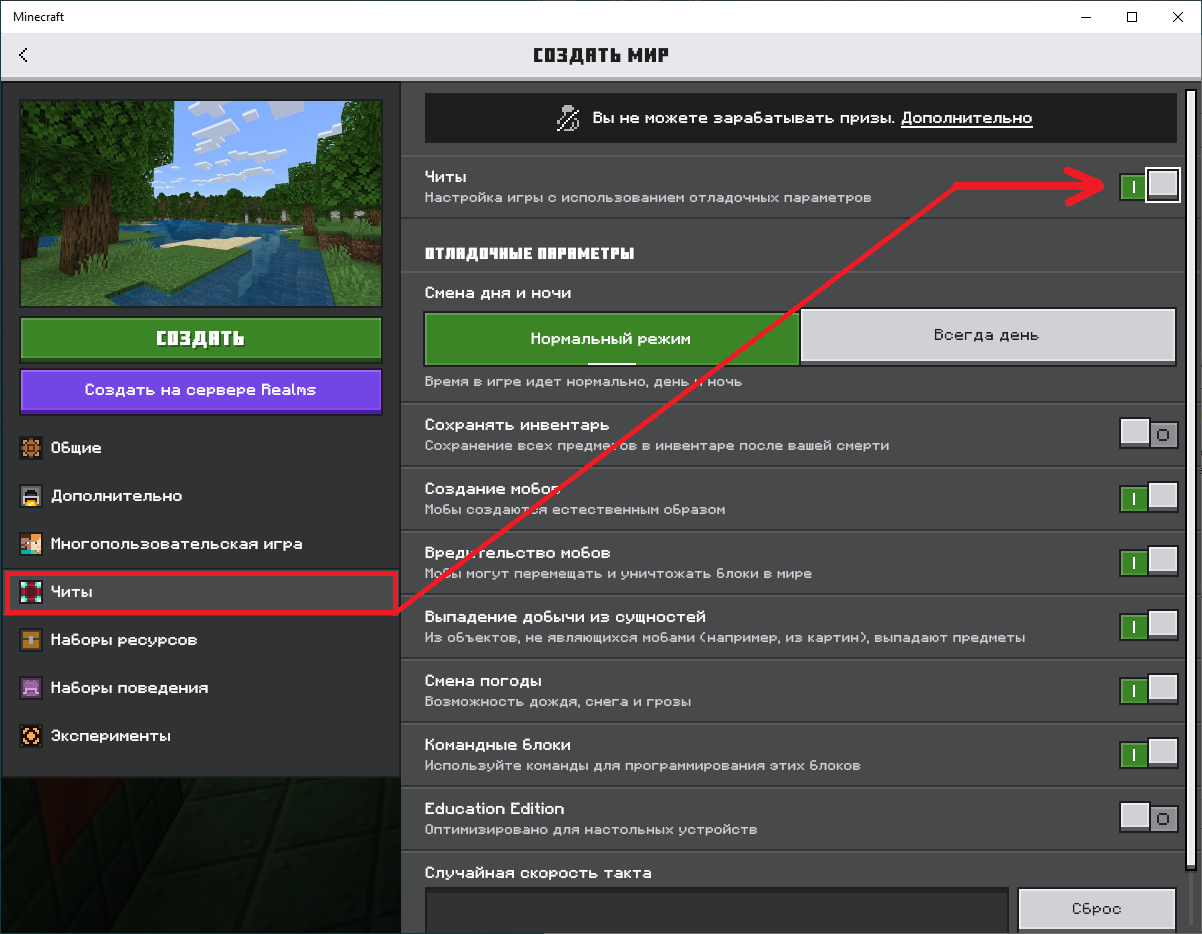Click the Читы sidebar icon
The width and height of the screenshot is (1202, 934).
pyautogui.click(x=31, y=592)
